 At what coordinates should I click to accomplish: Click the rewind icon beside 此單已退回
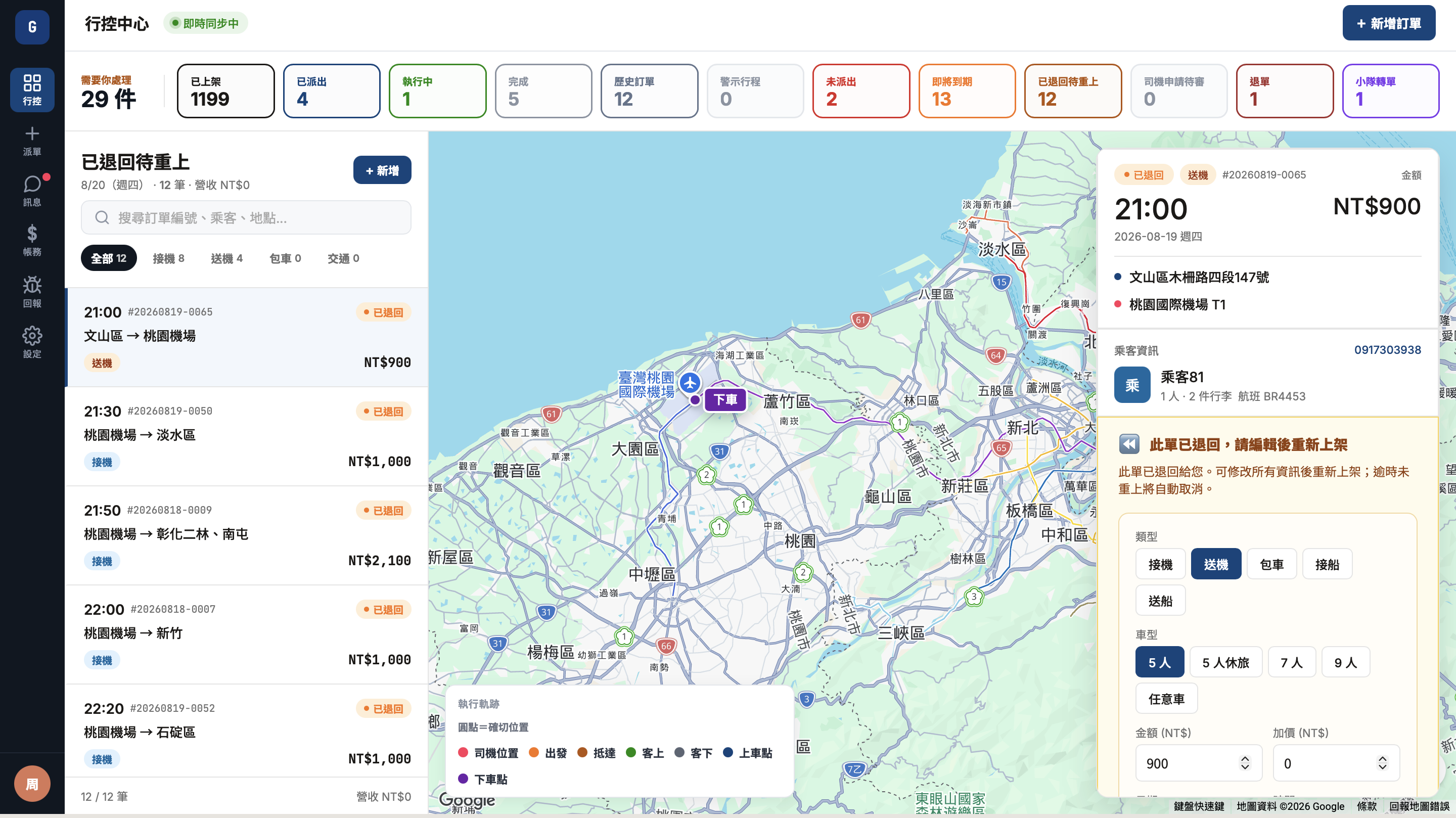click(1129, 444)
